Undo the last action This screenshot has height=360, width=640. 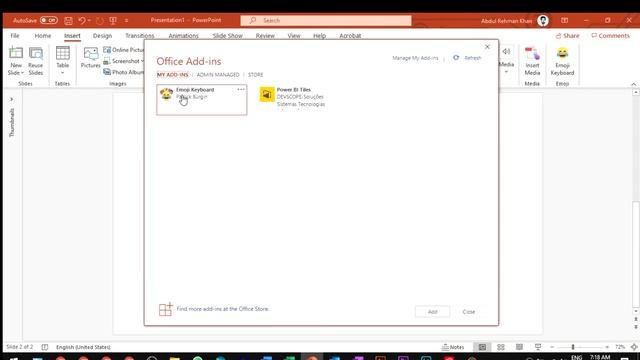(81, 20)
